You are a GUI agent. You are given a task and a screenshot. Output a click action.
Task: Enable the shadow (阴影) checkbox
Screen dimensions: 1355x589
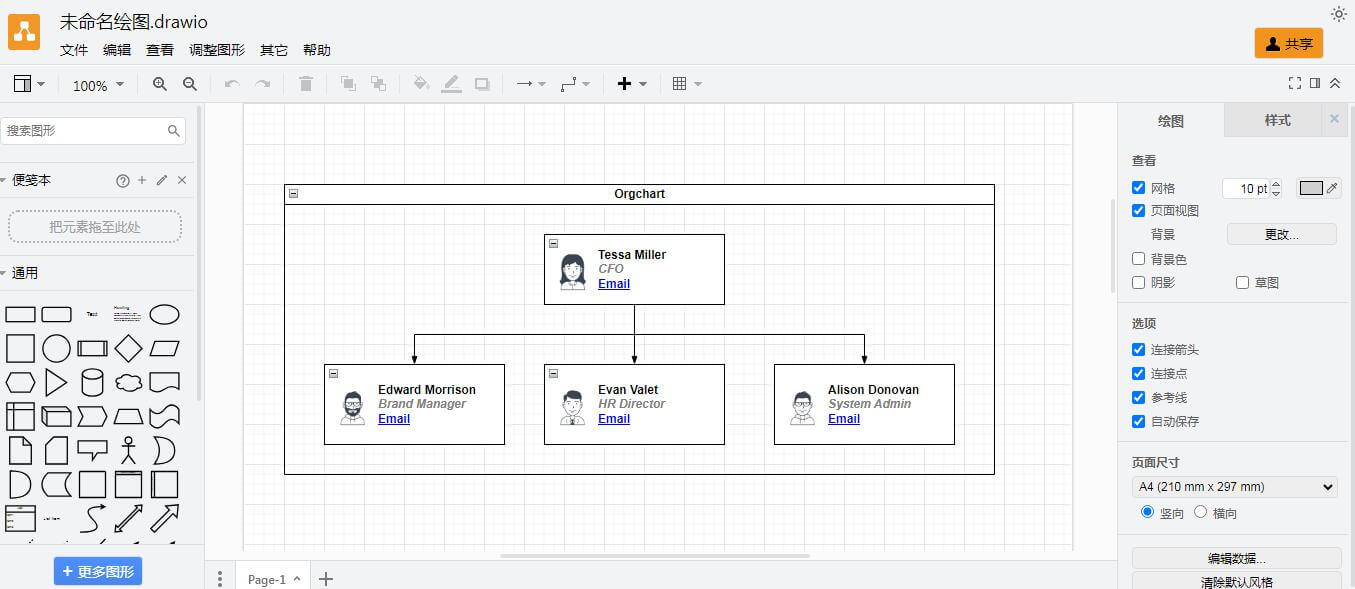click(x=1138, y=283)
